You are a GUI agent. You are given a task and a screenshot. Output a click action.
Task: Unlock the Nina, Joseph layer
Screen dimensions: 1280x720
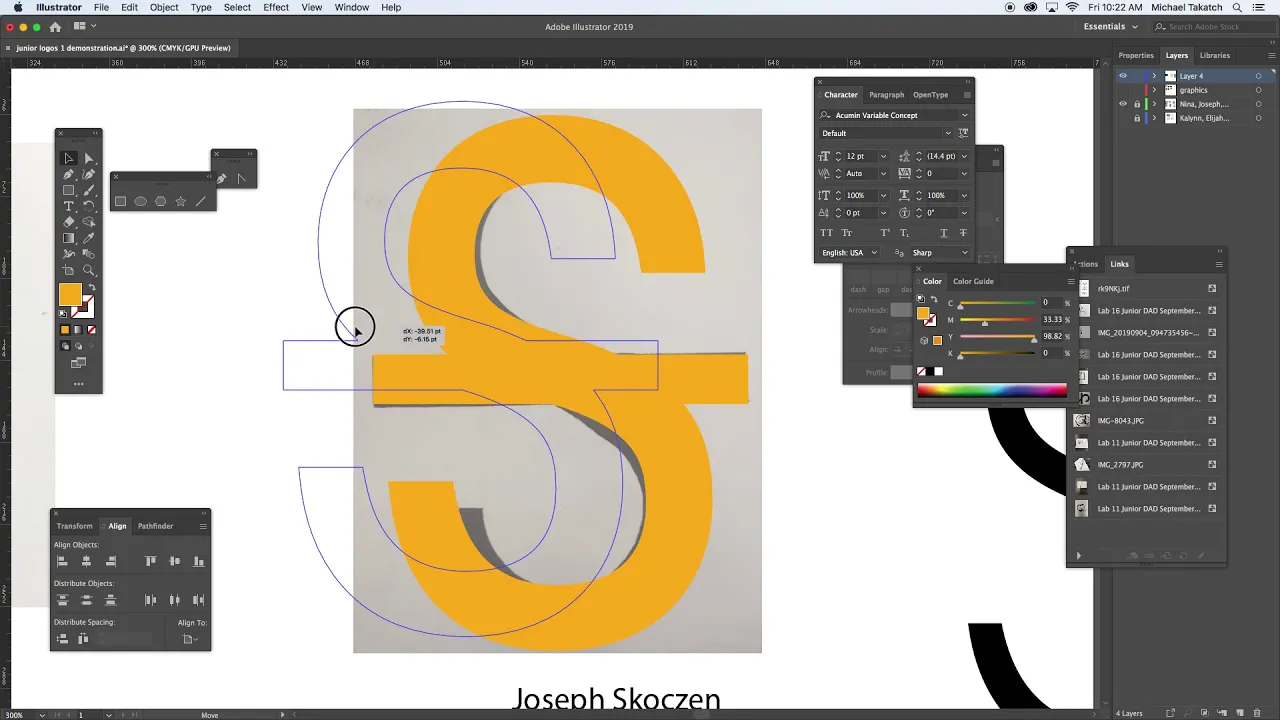(x=1137, y=104)
